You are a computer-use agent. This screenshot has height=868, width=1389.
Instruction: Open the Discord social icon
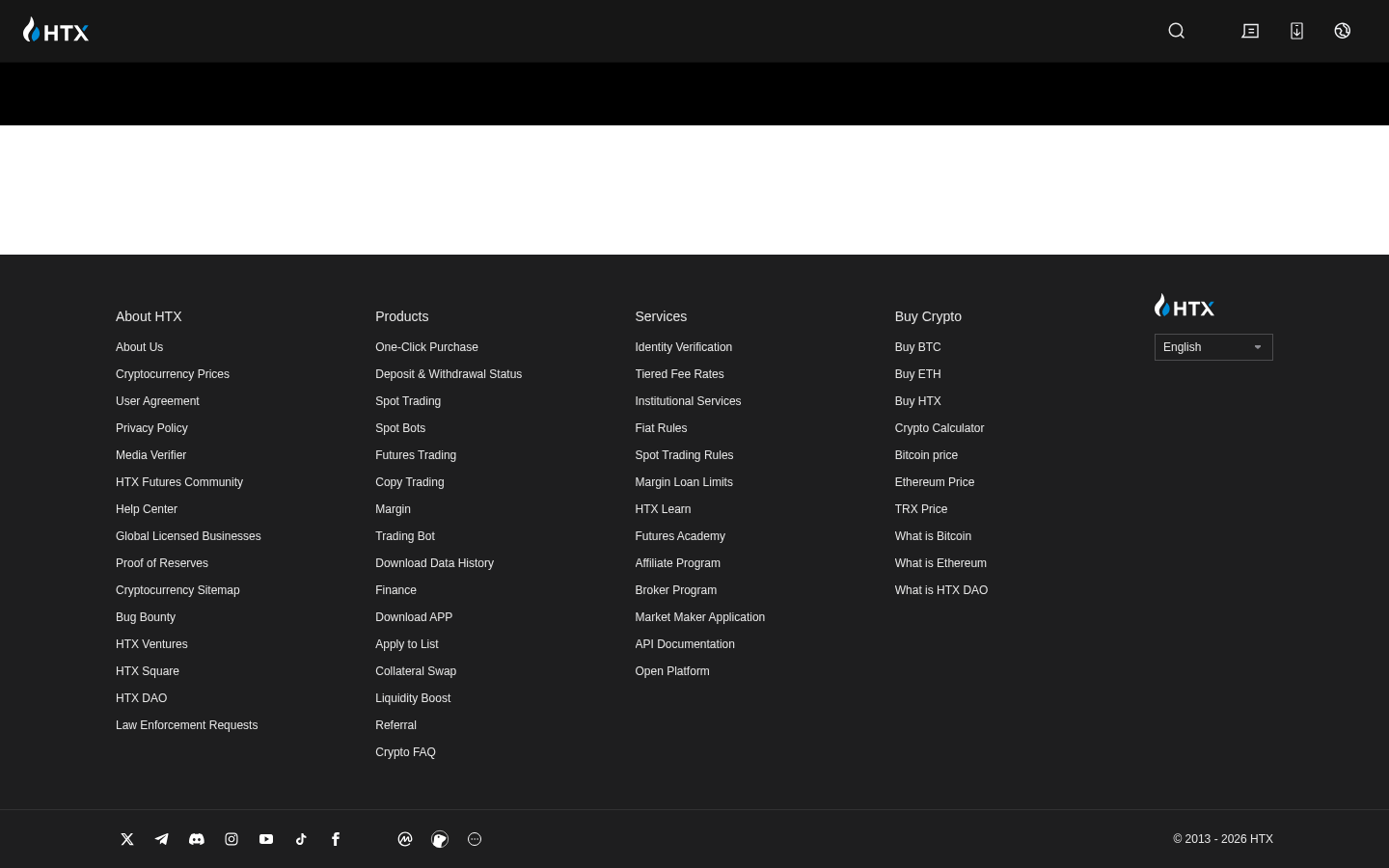[x=197, y=839]
